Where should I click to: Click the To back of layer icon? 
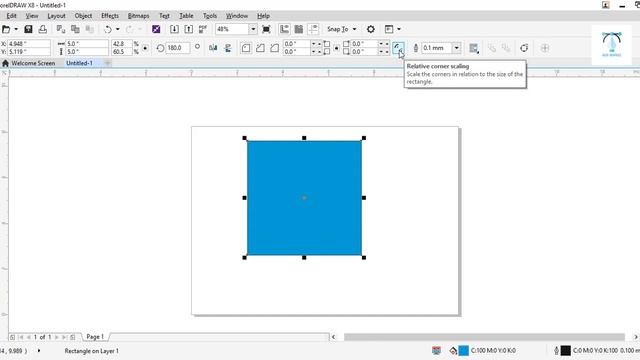coord(506,48)
